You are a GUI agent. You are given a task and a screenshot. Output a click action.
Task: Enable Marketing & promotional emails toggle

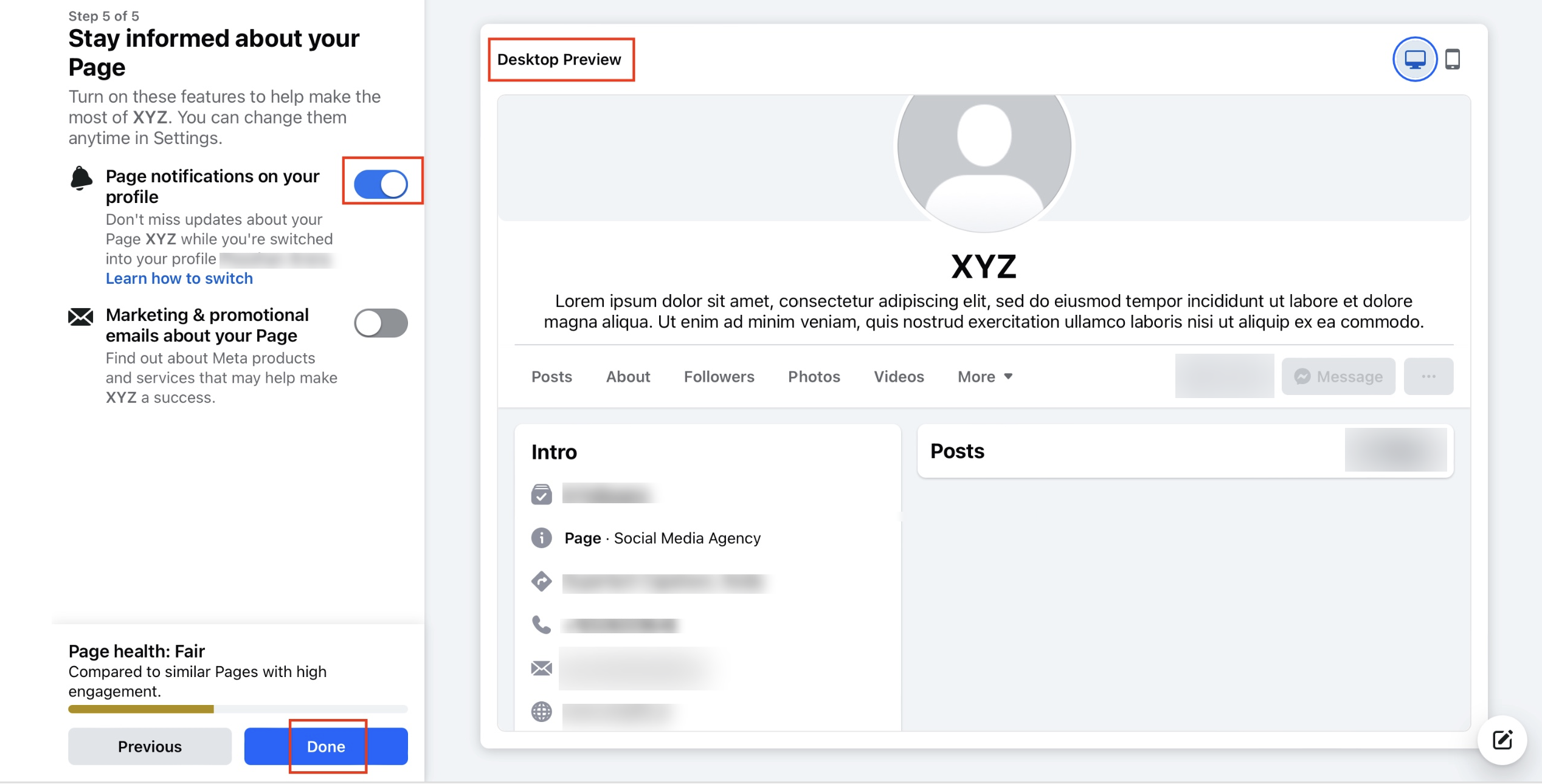(x=381, y=323)
